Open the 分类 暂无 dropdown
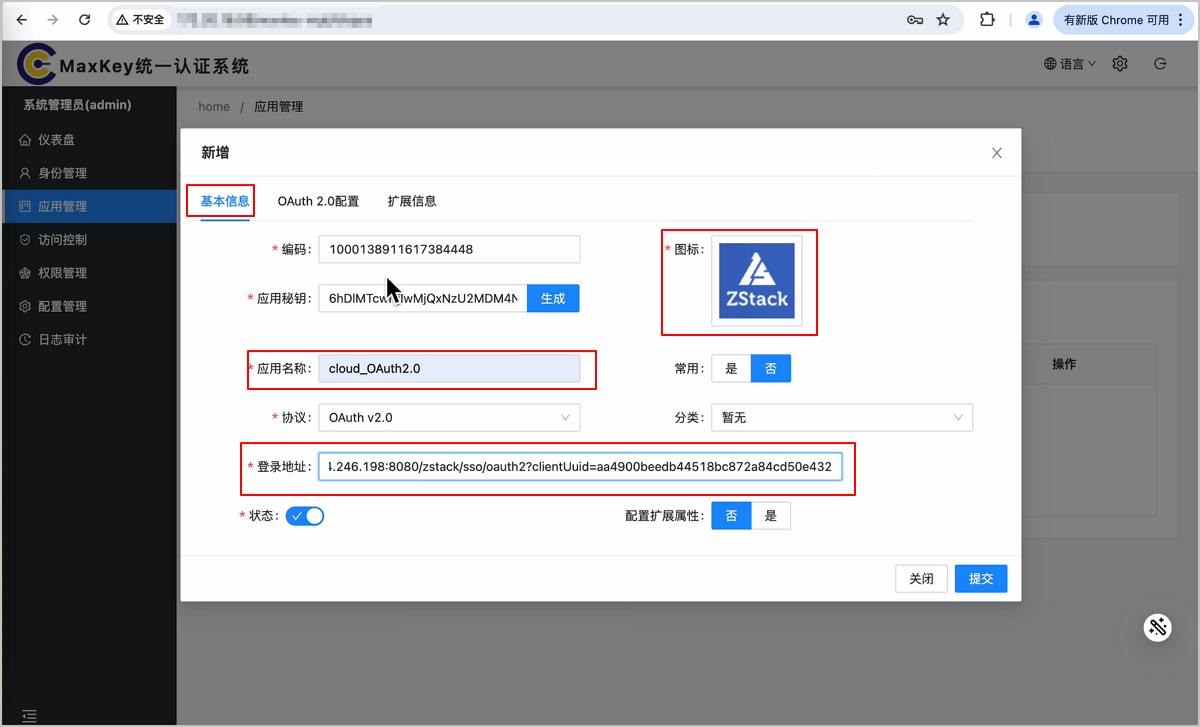 tap(842, 417)
